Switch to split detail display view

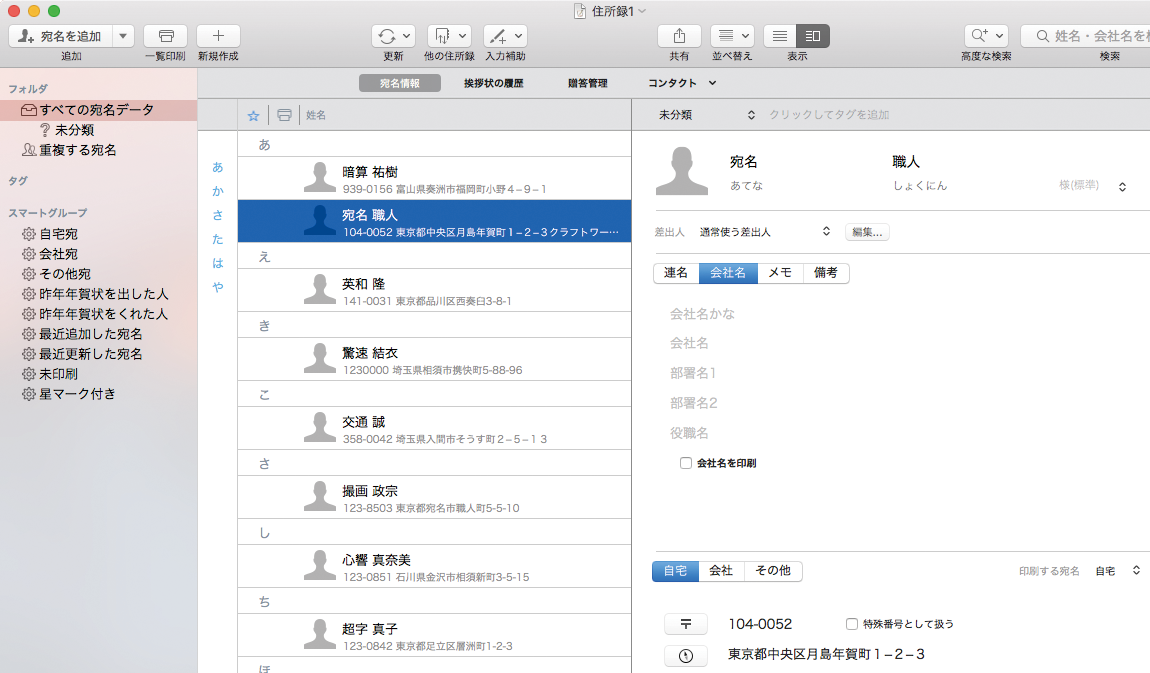[x=813, y=36]
